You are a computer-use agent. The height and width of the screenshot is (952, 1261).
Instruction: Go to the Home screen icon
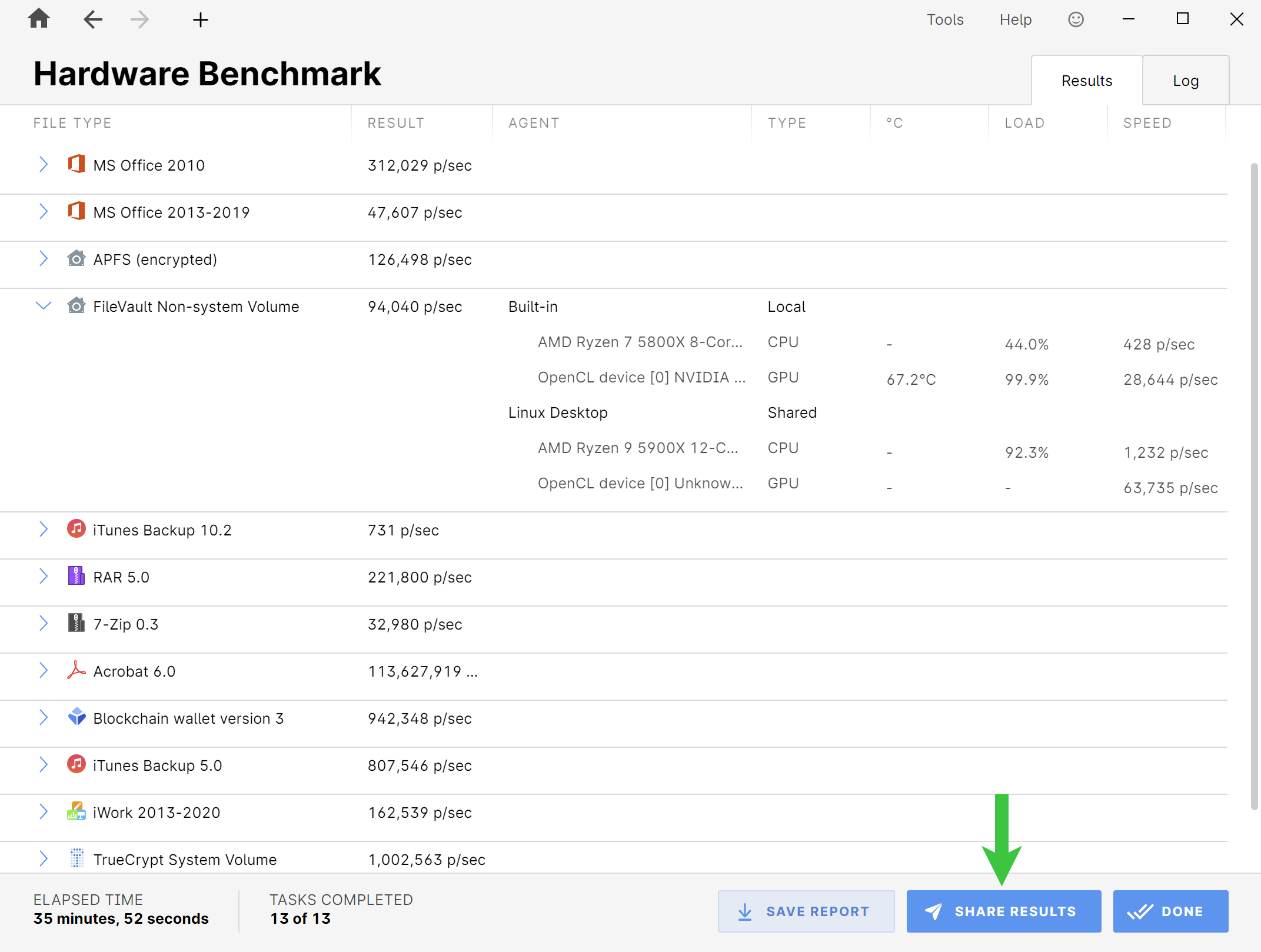click(x=39, y=19)
